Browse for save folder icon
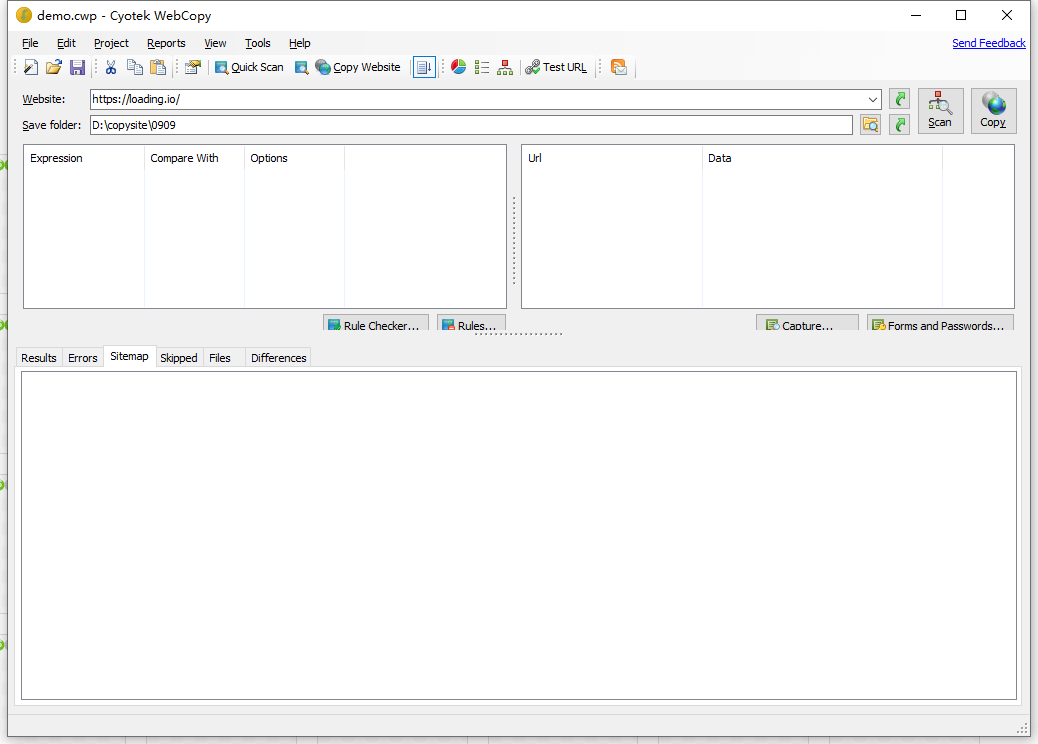Viewport: 1038px width, 744px height. click(871, 124)
